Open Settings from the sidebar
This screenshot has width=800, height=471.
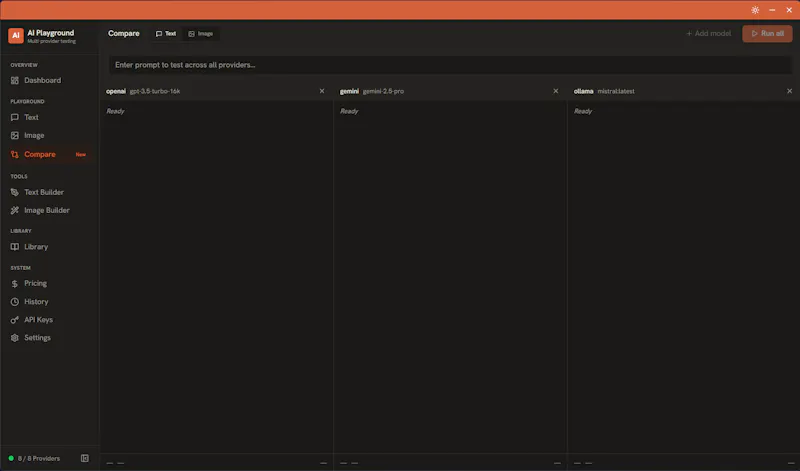click(x=49, y=338)
